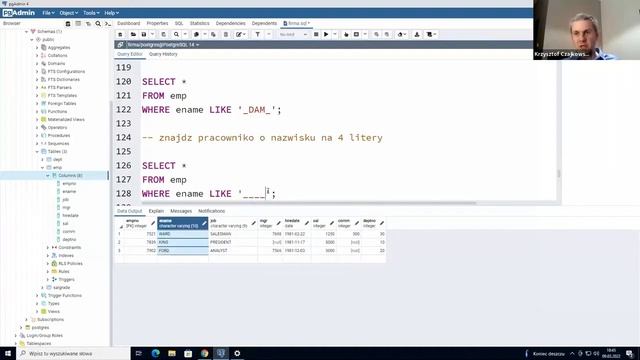Viewport: 640px width, 360px height.
Task: Select the job column header in results
Action: pyautogui.click(x=233, y=223)
